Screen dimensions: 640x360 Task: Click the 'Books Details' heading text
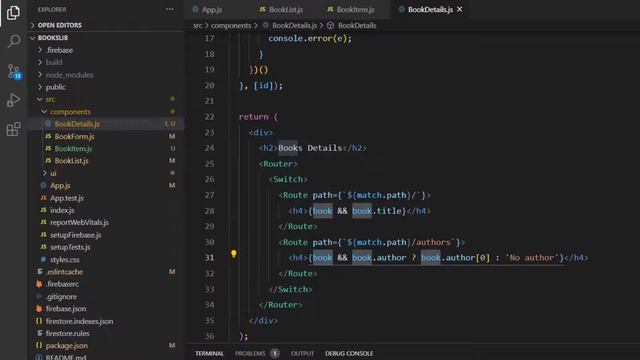tap(310, 148)
